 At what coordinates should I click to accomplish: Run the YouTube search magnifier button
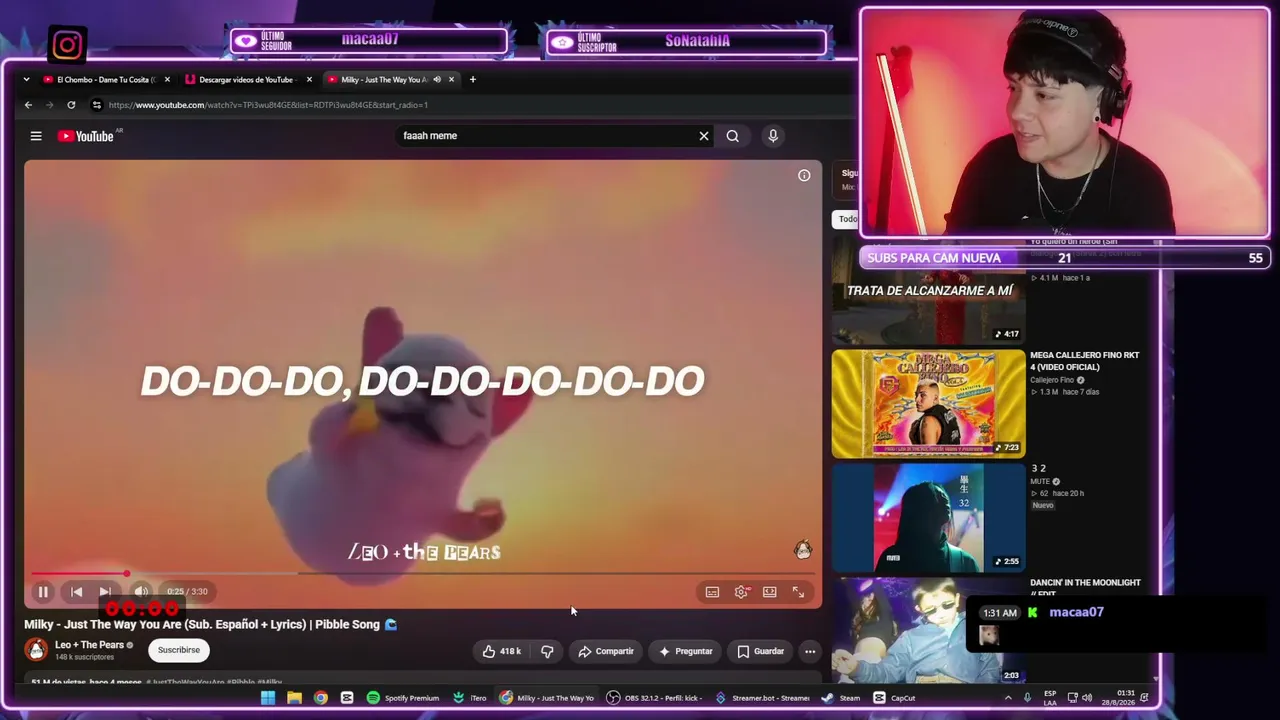(733, 136)
